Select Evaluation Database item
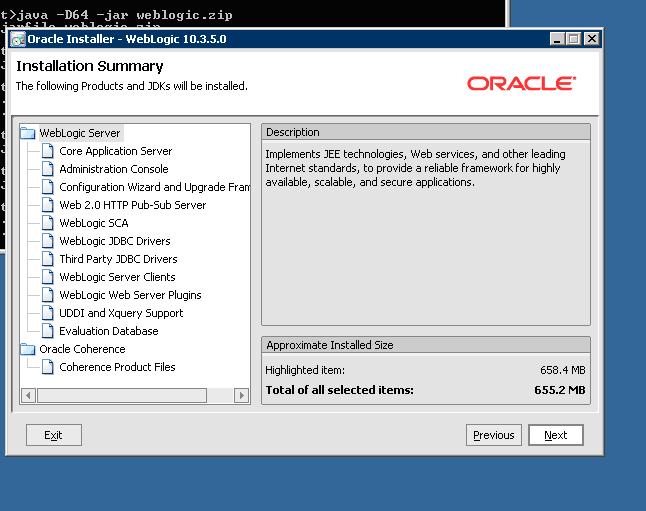Image resolution: width=646 pixels, height=511 pixels. pos(109,331)
